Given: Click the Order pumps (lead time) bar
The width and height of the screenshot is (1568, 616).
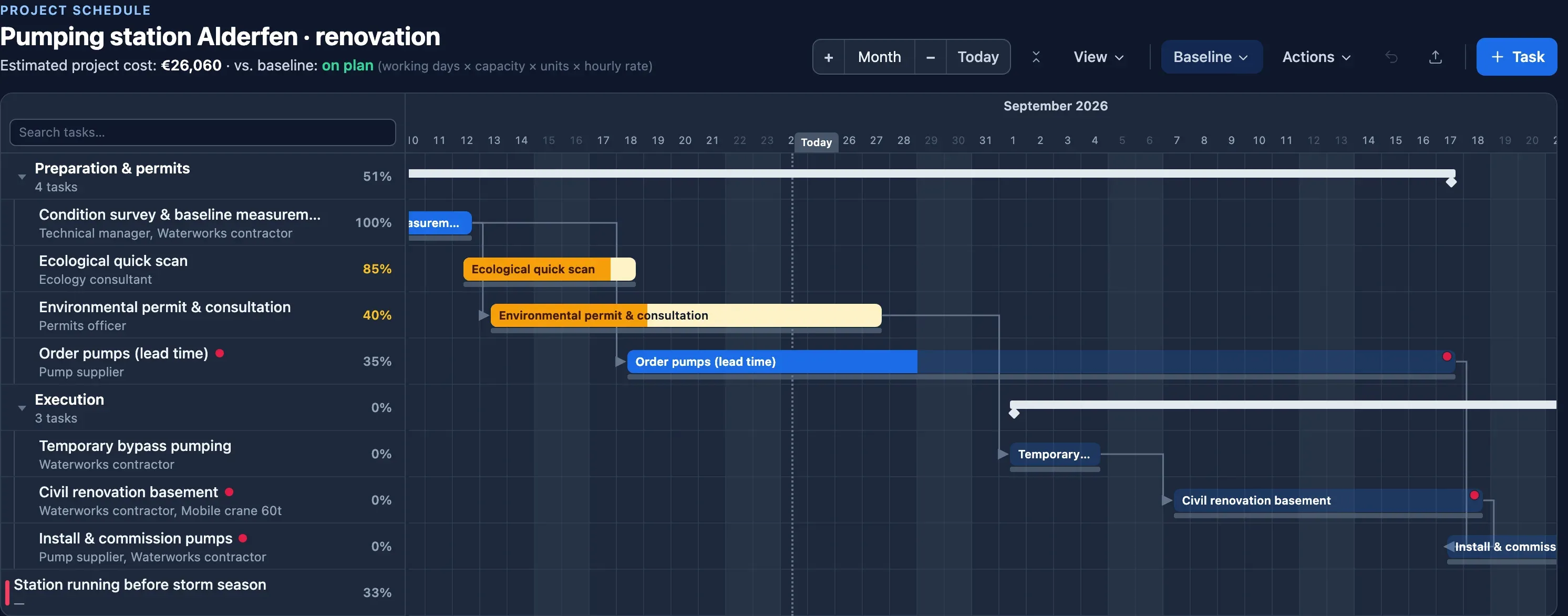Looking at the screenshot, I should click(x=1041, y=362).
